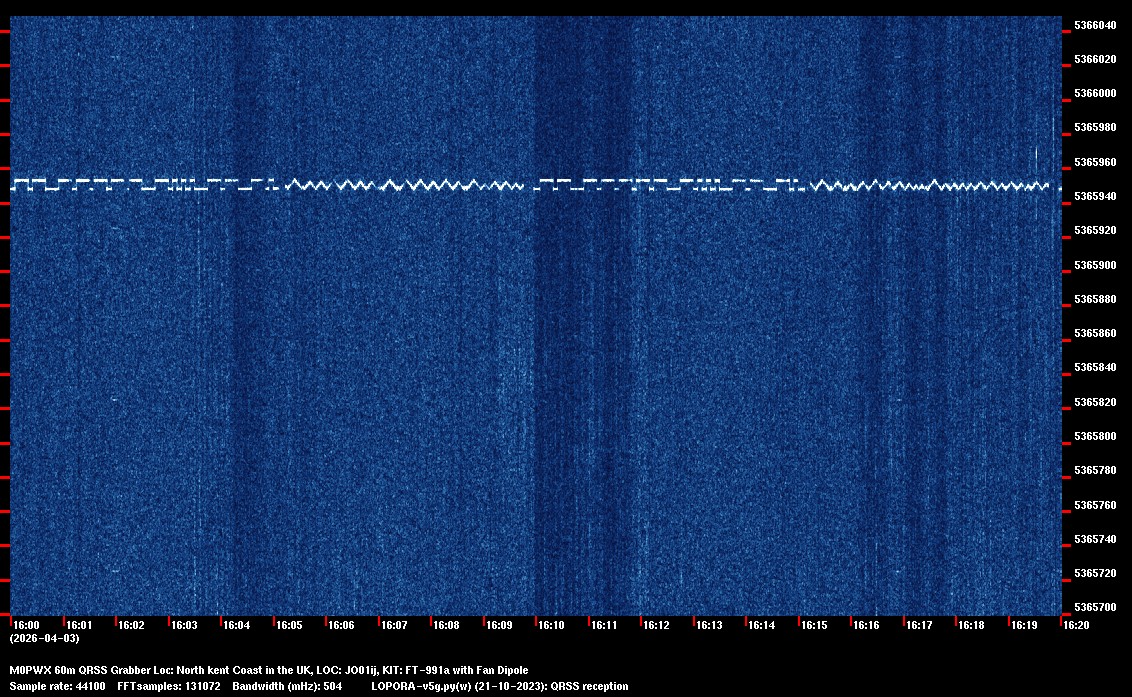Screen dimensions: 1132x697
Task: Select the 16:08 time marker label
Action: tap(446, 625)
